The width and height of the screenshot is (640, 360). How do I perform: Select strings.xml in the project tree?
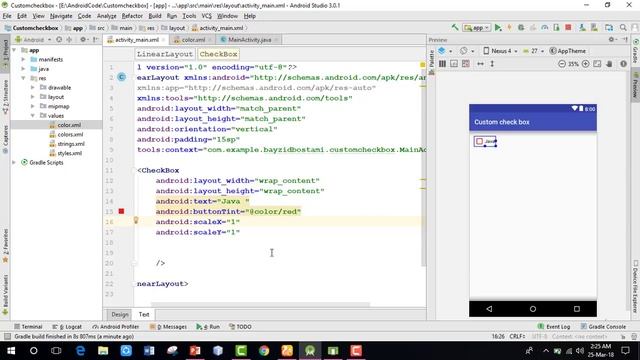pos(71,144)
